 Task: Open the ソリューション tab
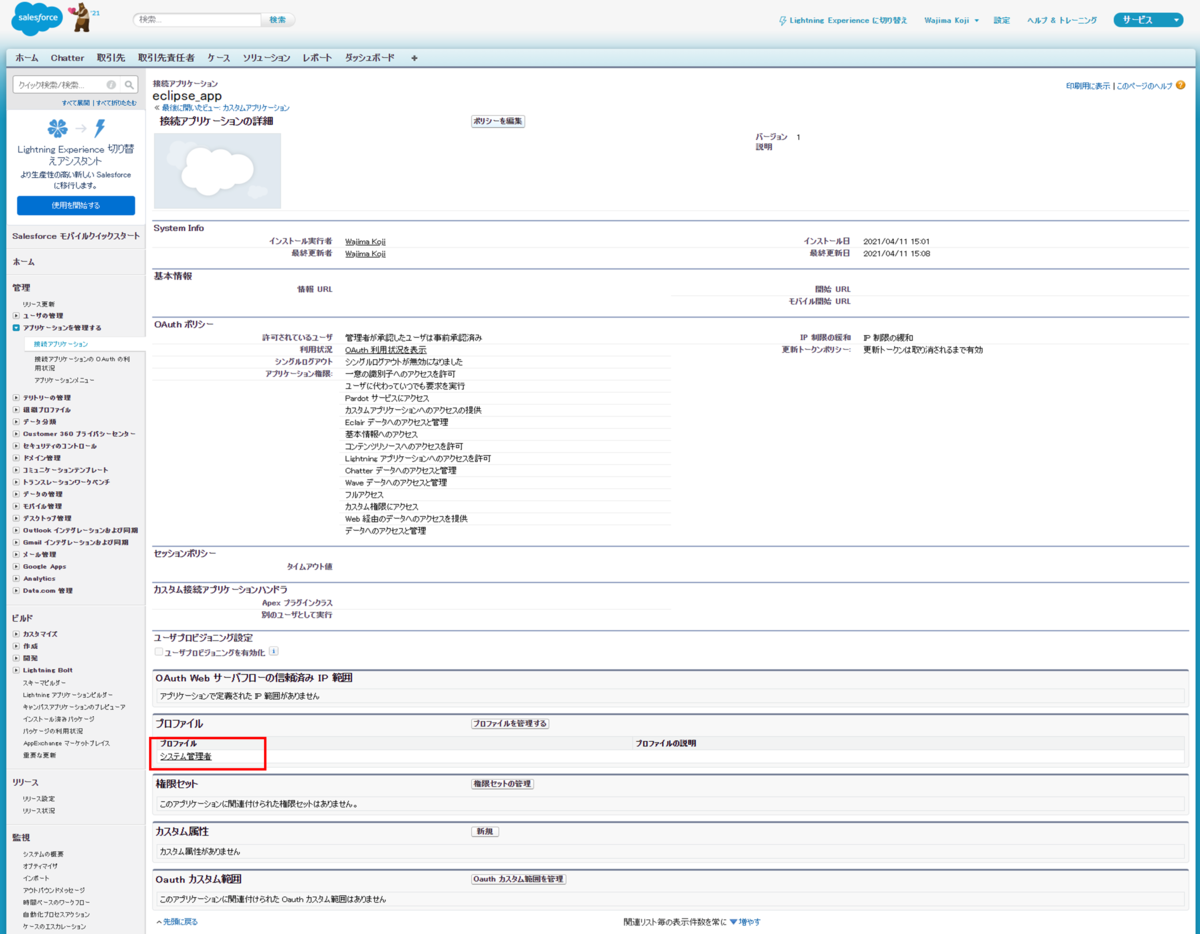266,58
